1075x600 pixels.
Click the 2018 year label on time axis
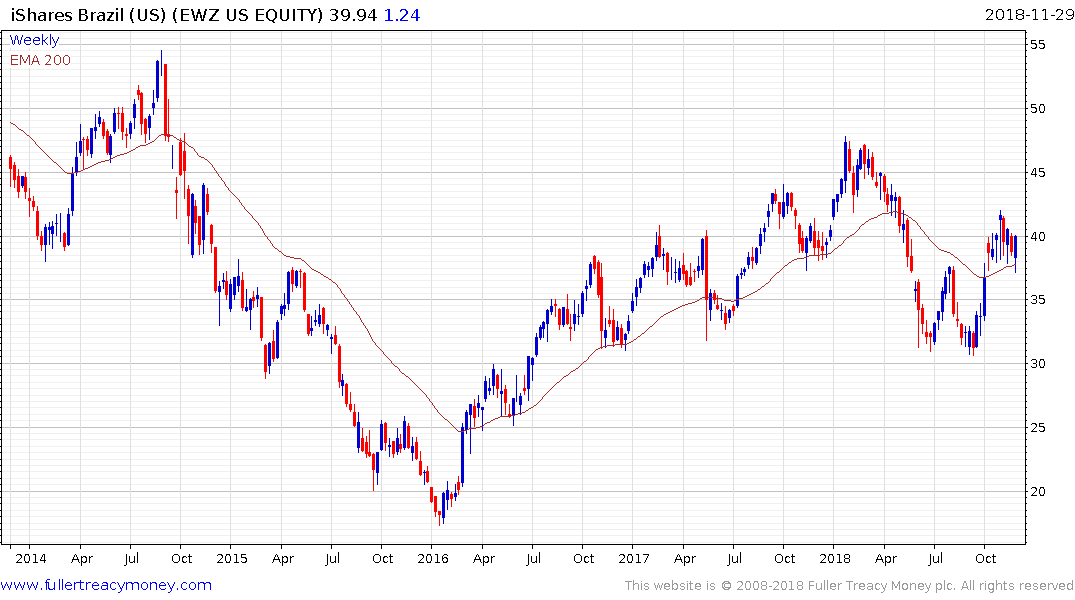[834, 558]
